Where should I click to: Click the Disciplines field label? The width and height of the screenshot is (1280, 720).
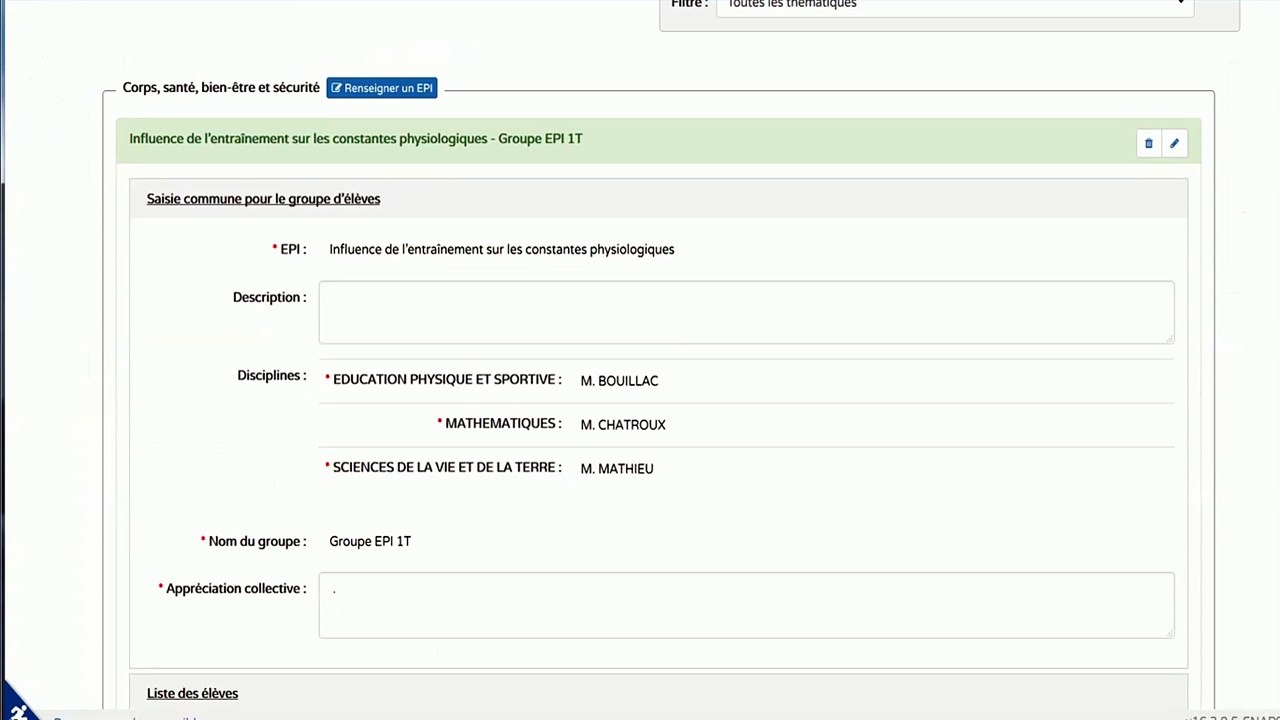click(x=271, y=376)
